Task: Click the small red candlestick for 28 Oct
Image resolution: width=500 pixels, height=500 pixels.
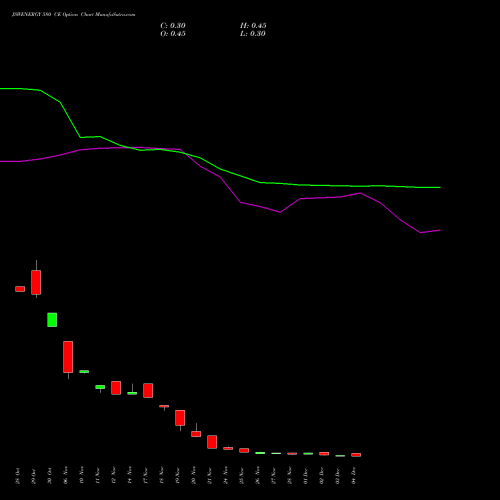Action: (x=20, y=289)
